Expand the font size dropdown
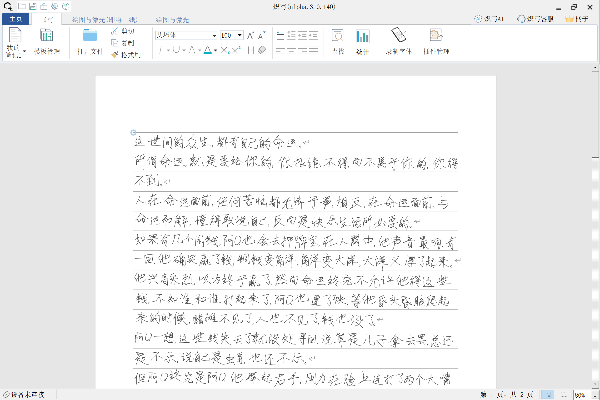This screenshot has width=600, height=400. [x=241, y=34]
